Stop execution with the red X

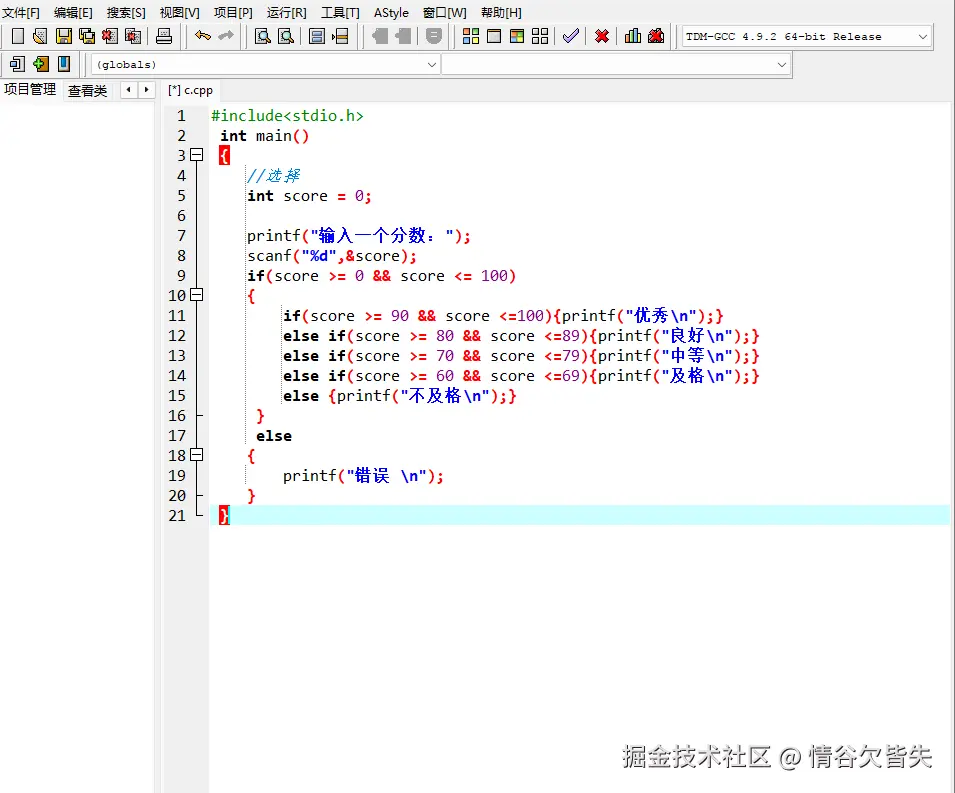(602, 37)
